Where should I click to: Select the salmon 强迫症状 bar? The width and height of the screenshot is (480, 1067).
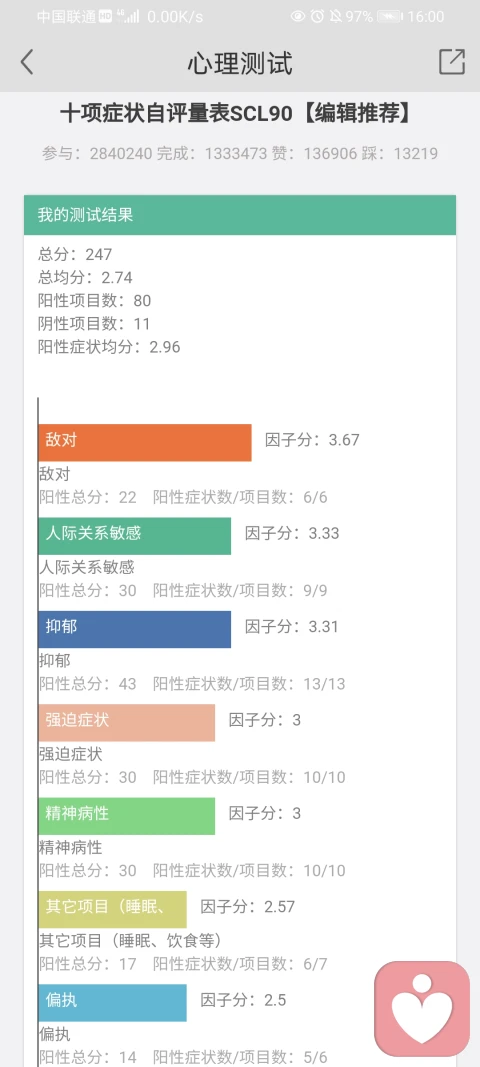(x=127, y=722)
